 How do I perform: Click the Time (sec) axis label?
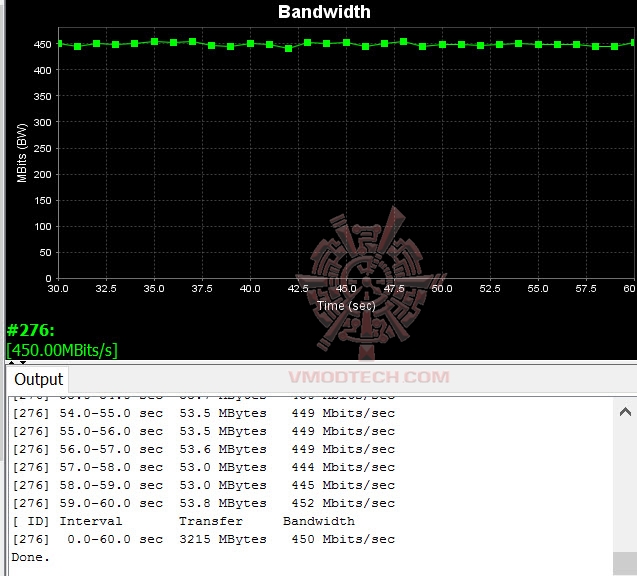(x=346, y=305)
